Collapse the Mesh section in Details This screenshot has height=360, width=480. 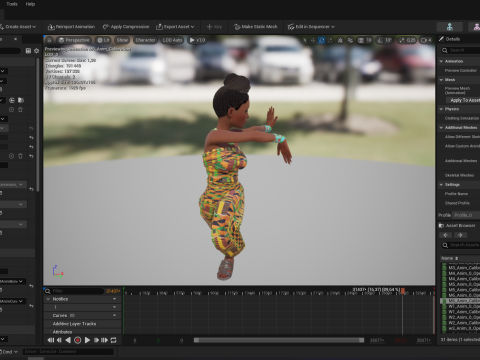point(441,80)
